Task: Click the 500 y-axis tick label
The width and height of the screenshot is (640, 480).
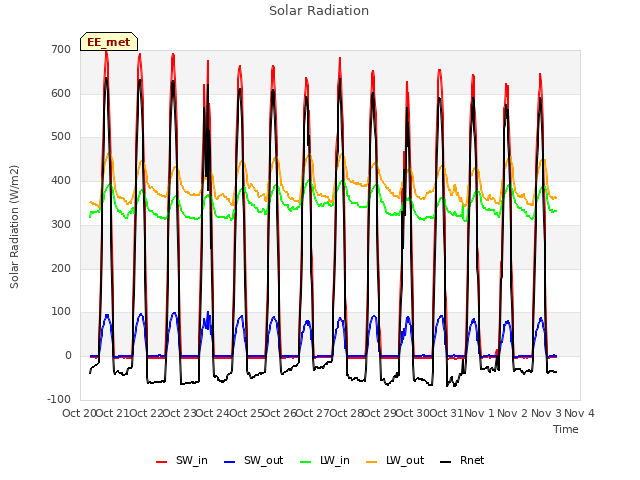Action: 61,137
